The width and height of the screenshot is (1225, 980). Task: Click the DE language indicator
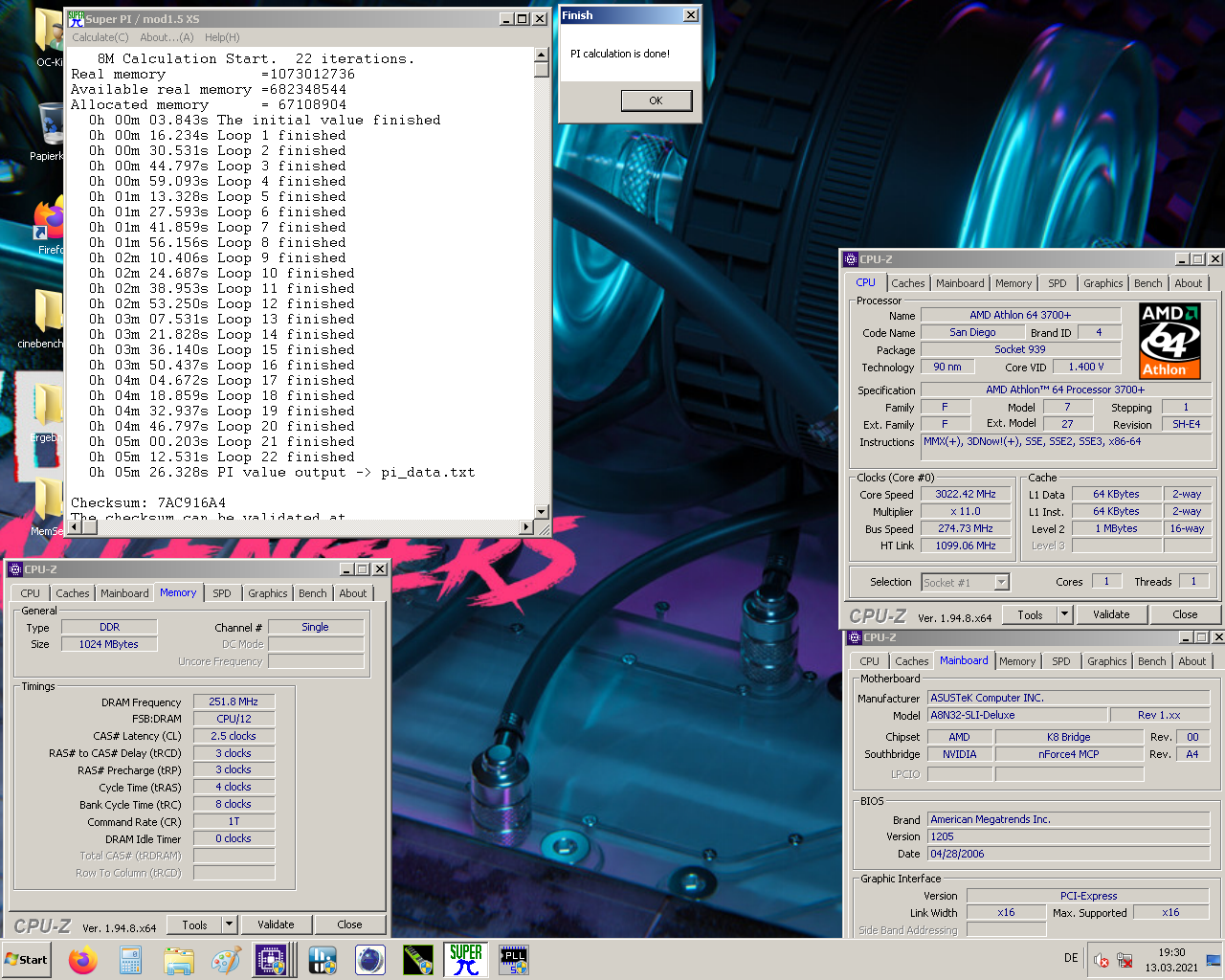coord(1071,958)
